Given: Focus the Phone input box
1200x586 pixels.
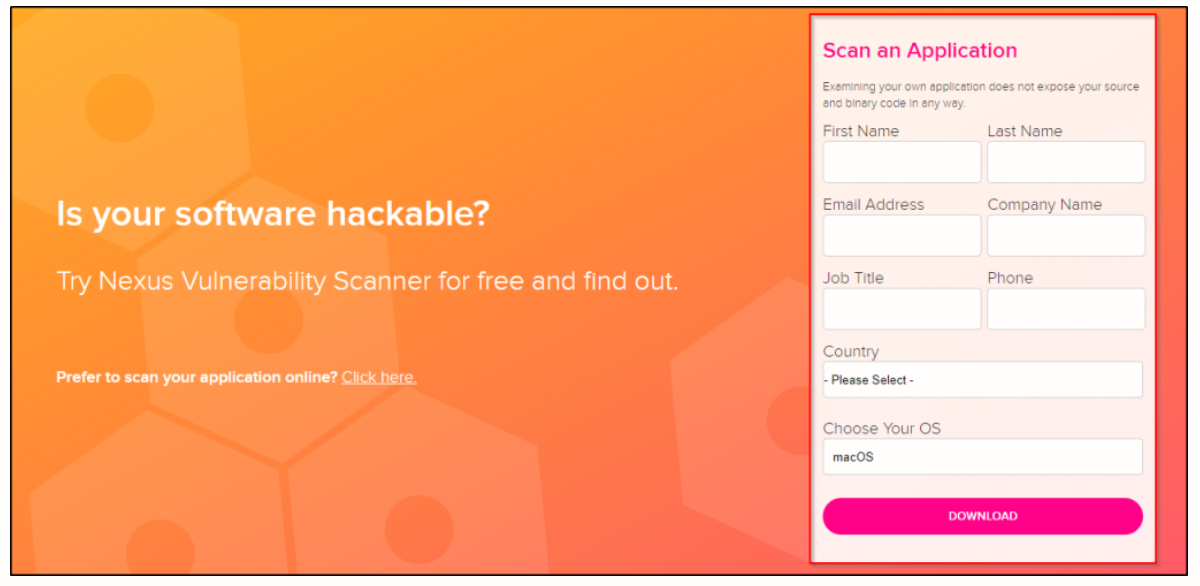Looking at the screenshot, I should click(1066, 308).
